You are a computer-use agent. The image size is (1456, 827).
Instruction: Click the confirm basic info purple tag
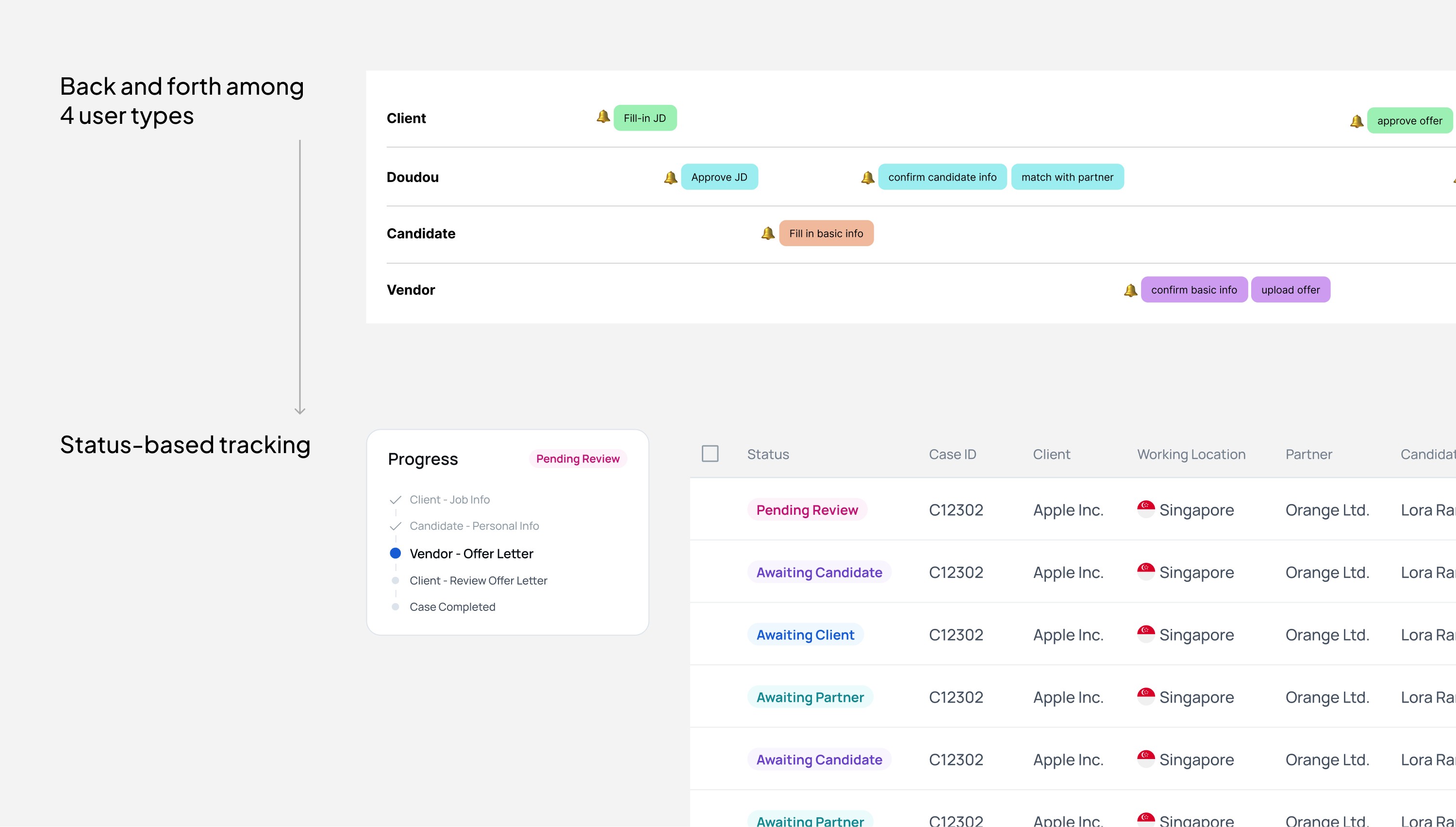[1194, 290]
